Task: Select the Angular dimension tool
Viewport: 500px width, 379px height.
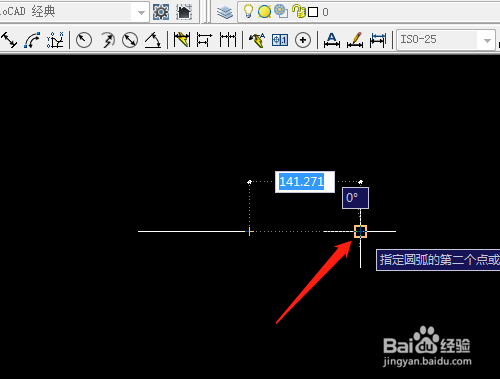Action: [153, 40]
